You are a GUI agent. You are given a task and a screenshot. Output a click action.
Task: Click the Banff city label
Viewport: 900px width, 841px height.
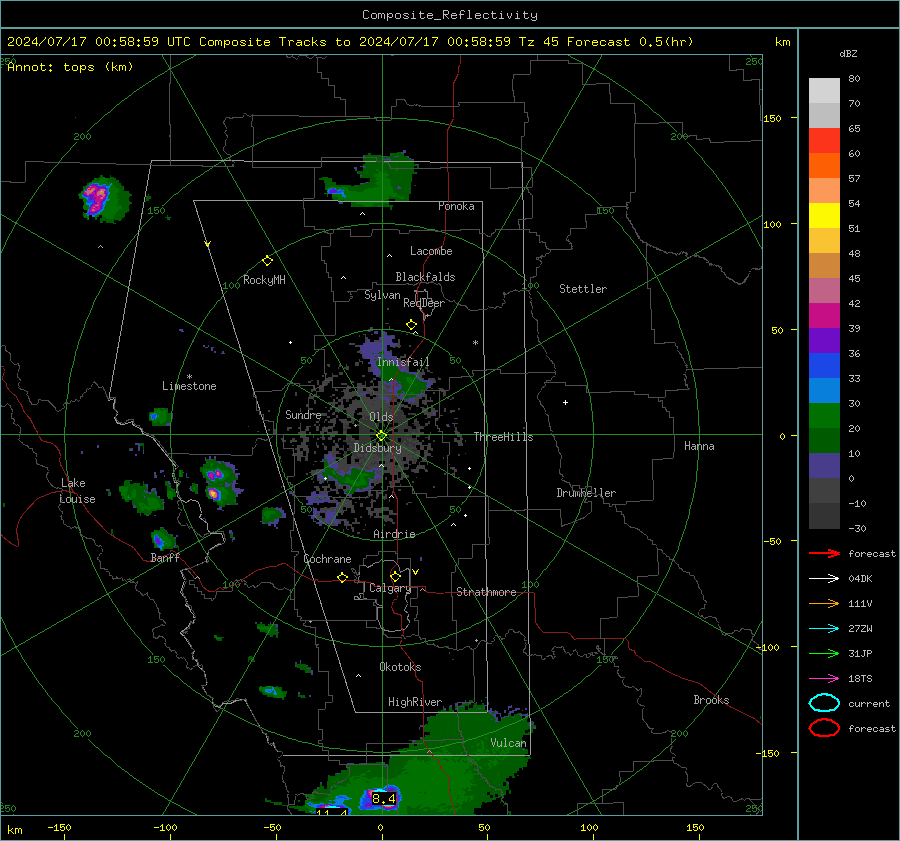[165, 558]
